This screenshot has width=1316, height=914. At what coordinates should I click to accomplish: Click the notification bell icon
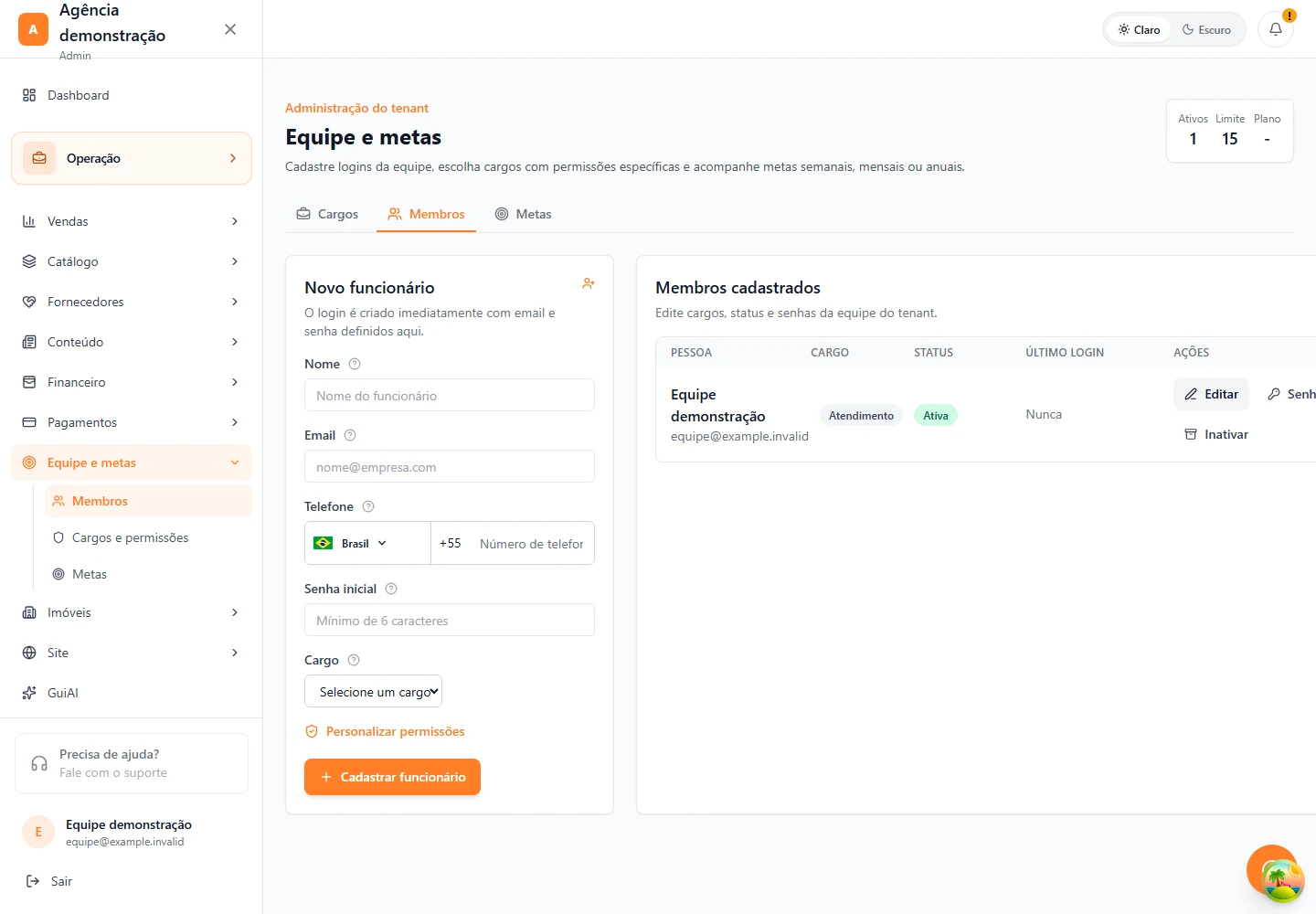1276,29
